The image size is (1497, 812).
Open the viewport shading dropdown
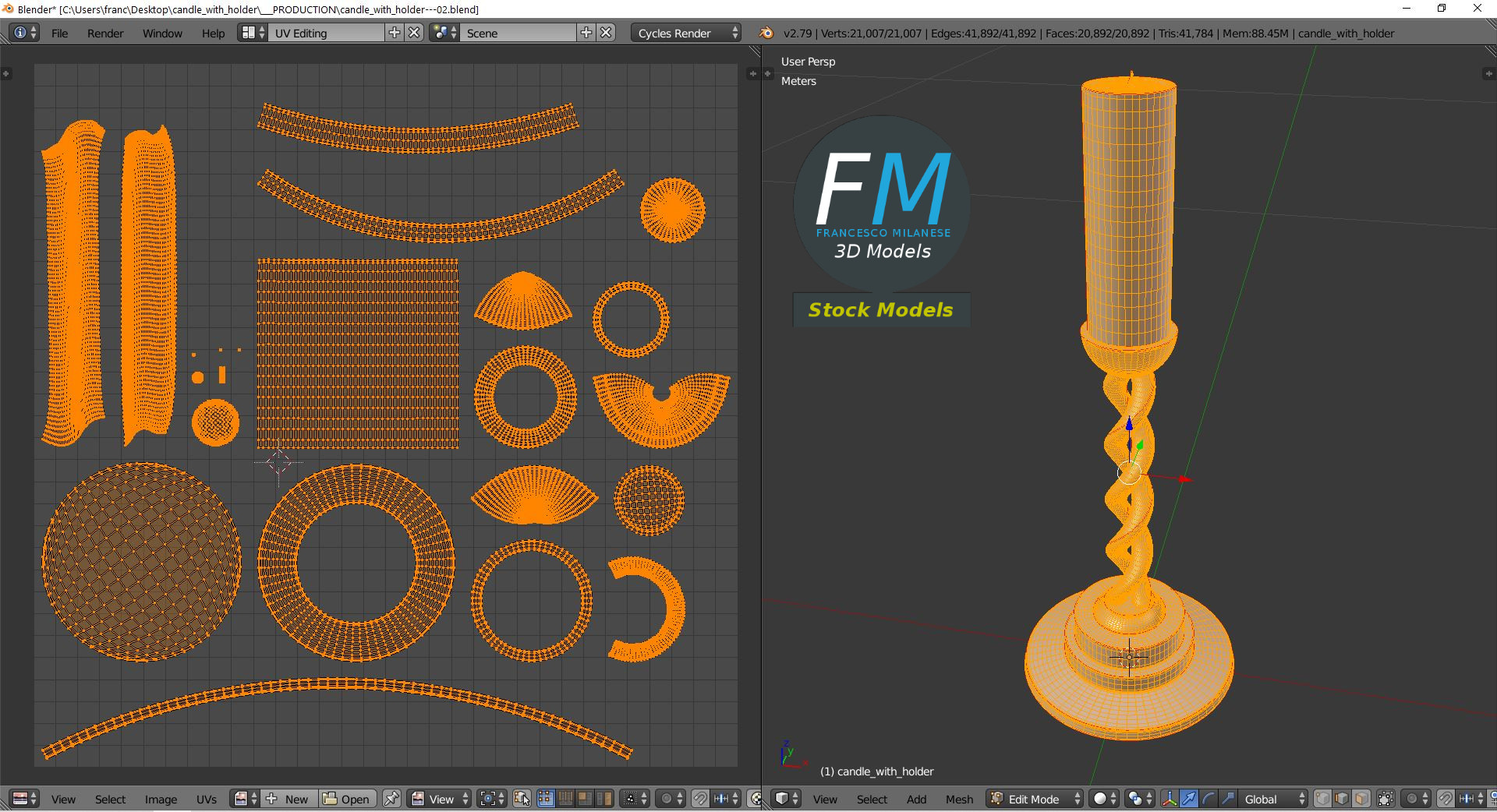[1104, 799]
